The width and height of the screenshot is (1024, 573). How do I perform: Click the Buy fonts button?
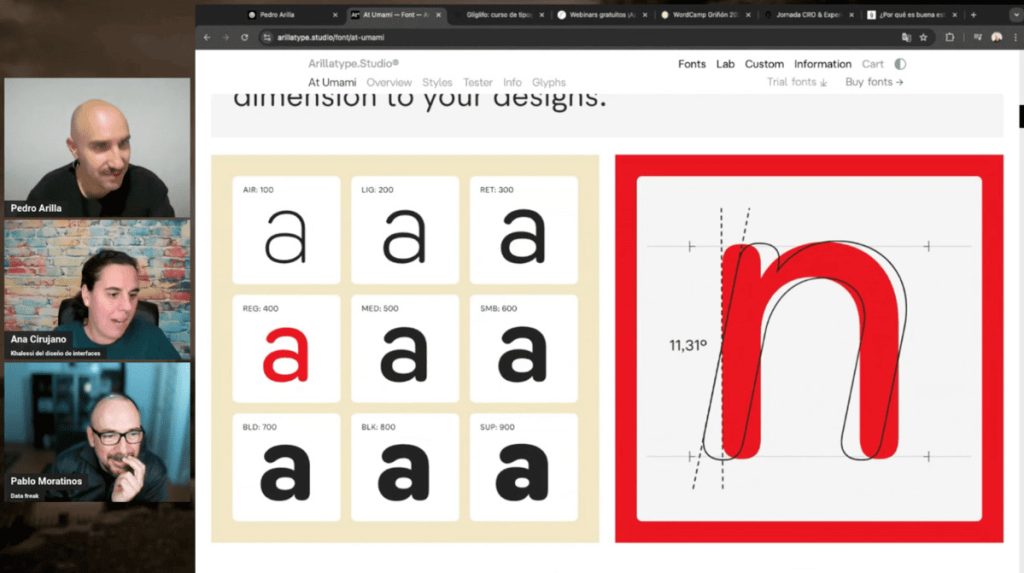click(874, 82)
